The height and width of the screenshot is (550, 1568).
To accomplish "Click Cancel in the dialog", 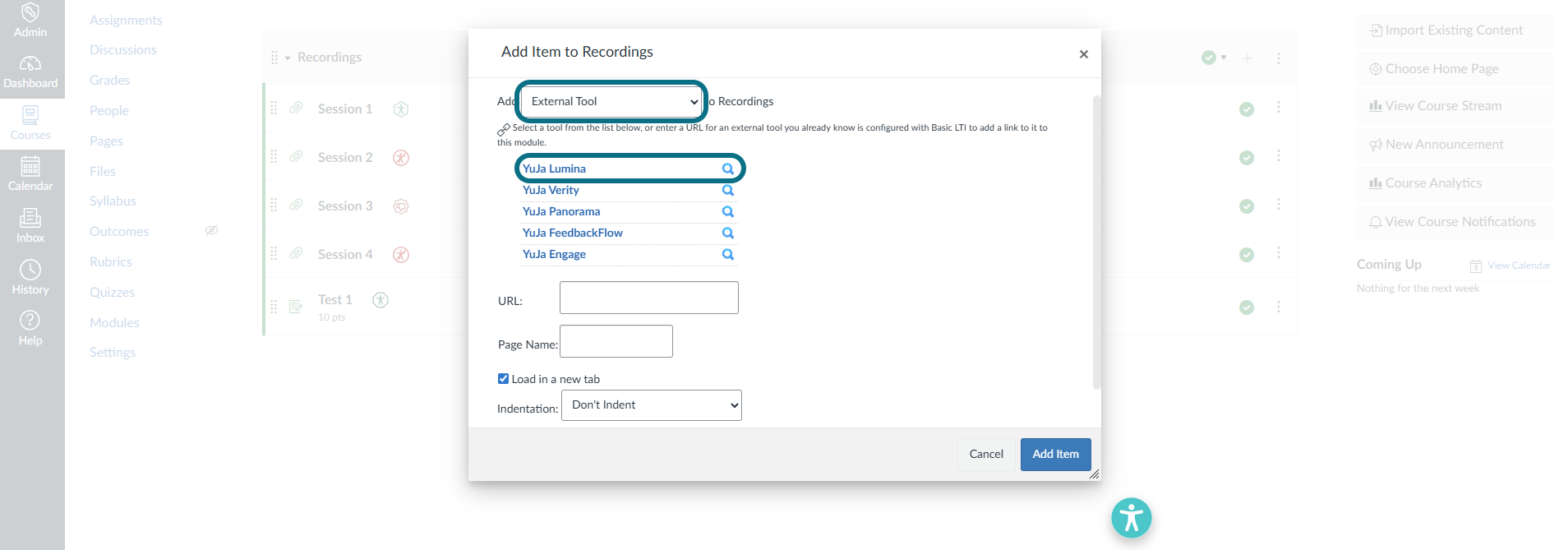I will coord(986,455).
